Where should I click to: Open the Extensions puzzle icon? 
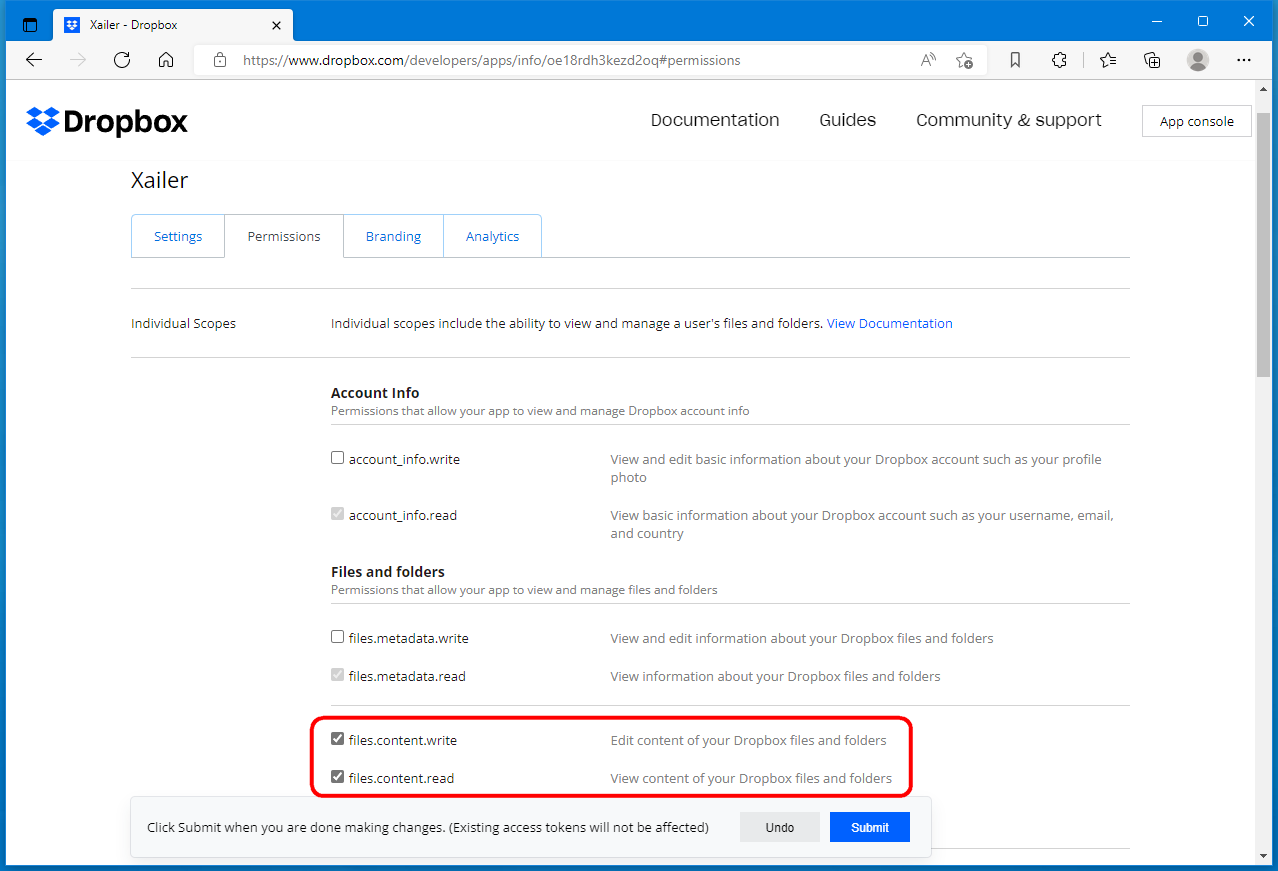click(1060, 60)
